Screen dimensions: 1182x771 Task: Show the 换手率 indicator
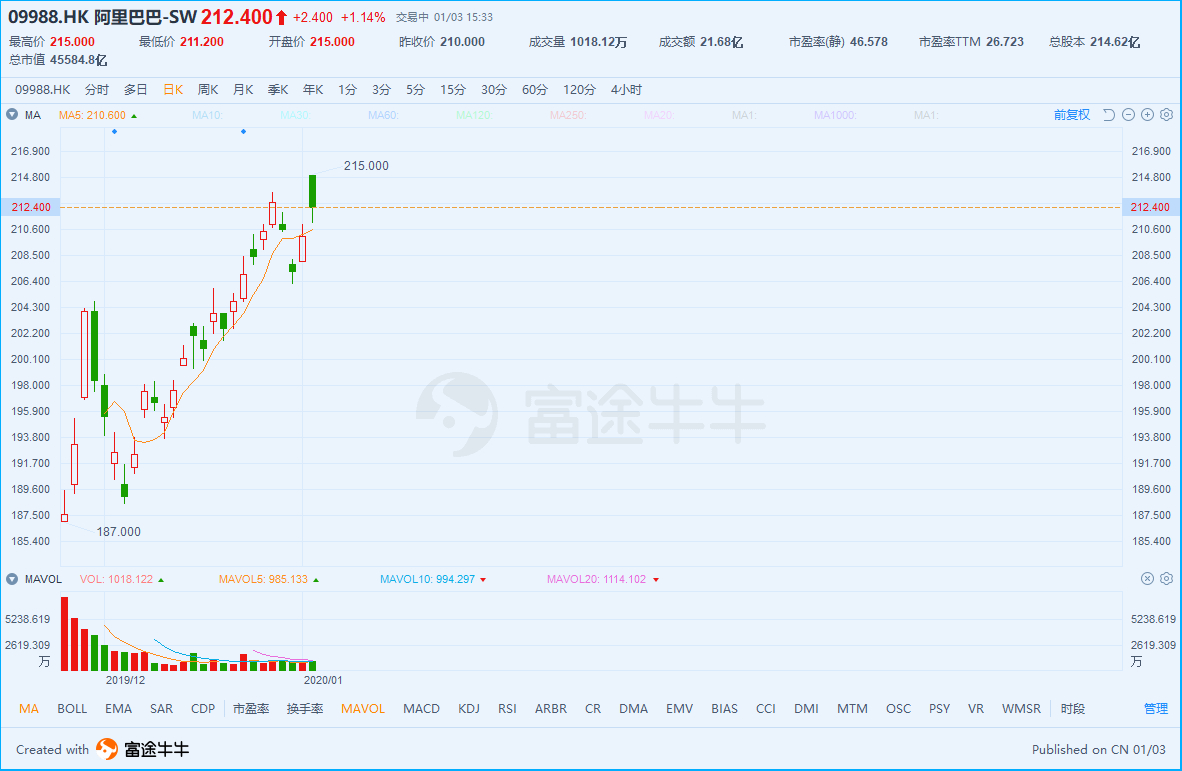(x=305, y=708)
